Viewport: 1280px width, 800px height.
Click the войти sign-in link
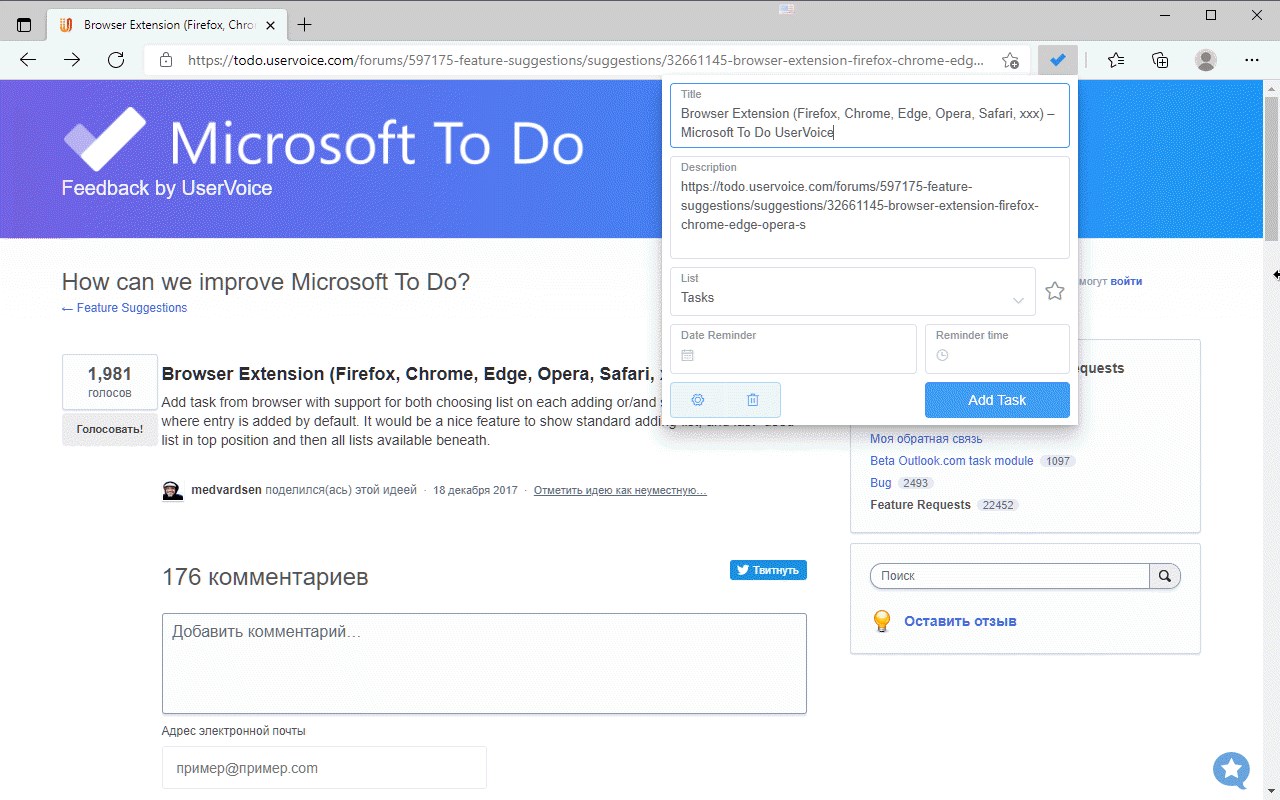pos(1126,281)
